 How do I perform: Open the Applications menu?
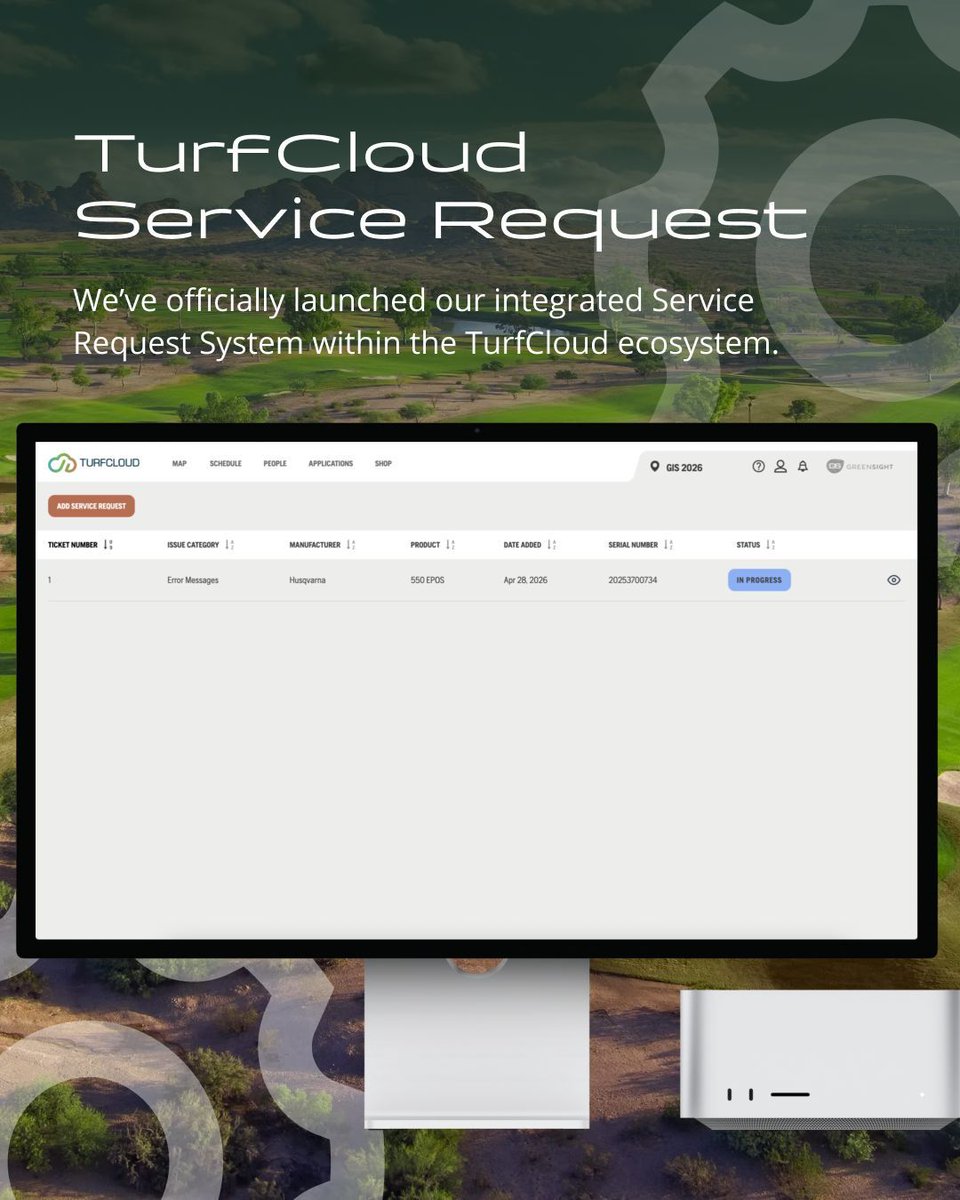[x=330, y=464]
